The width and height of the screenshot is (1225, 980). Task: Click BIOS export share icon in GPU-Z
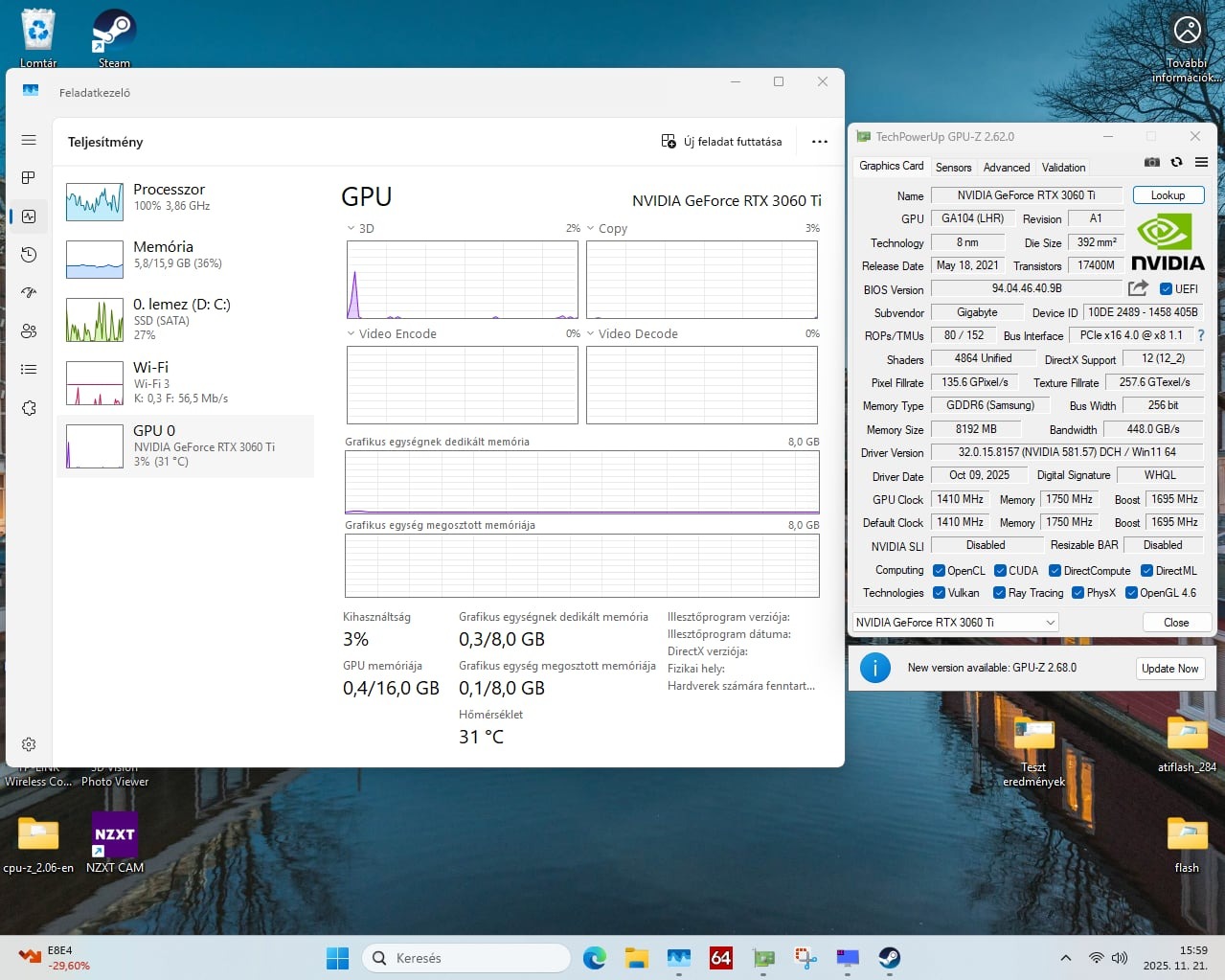(x=1138, y=288)
